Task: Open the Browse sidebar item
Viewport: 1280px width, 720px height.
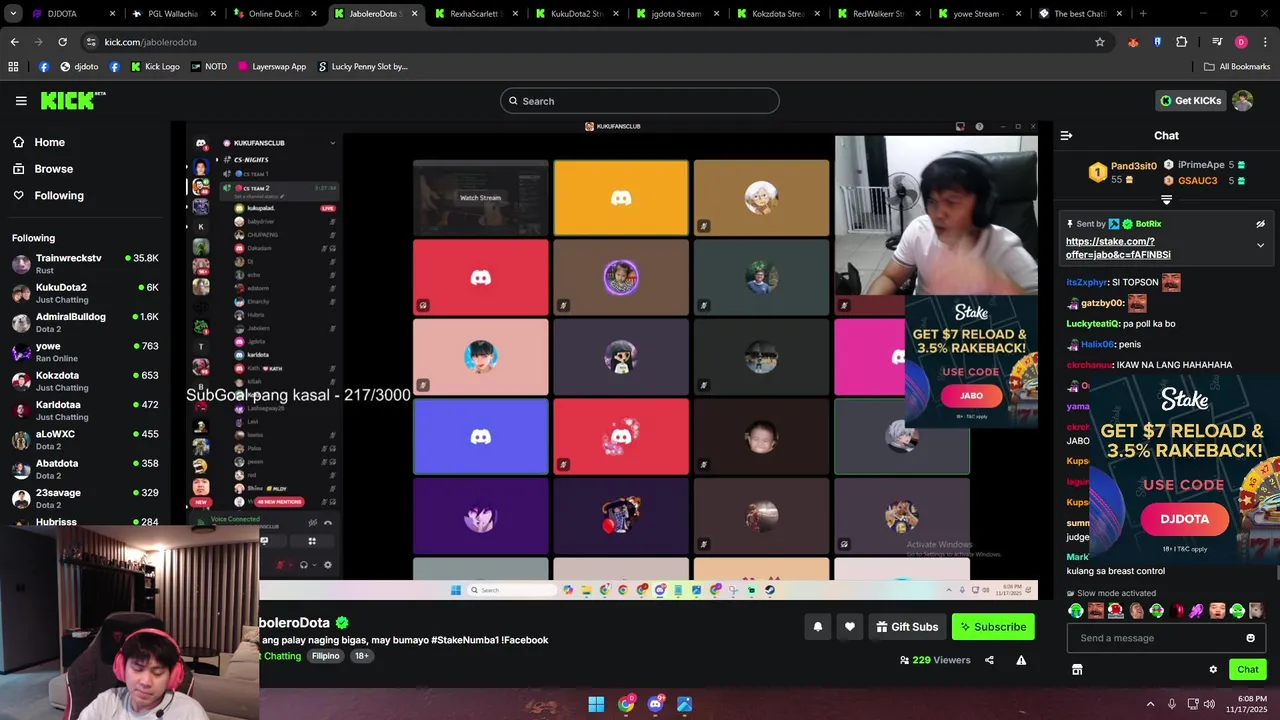Action: pyautogui.click(x=53, y=169)
